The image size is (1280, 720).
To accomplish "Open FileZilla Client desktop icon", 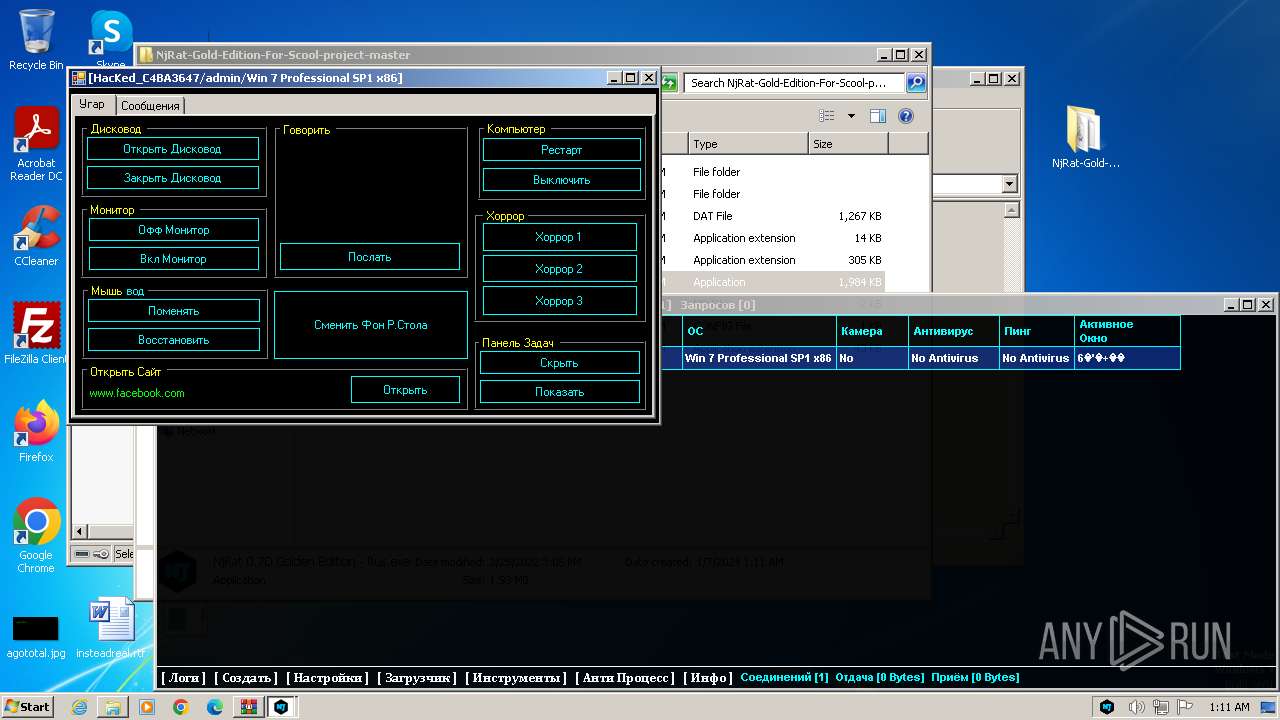I will tap(36, 333).
